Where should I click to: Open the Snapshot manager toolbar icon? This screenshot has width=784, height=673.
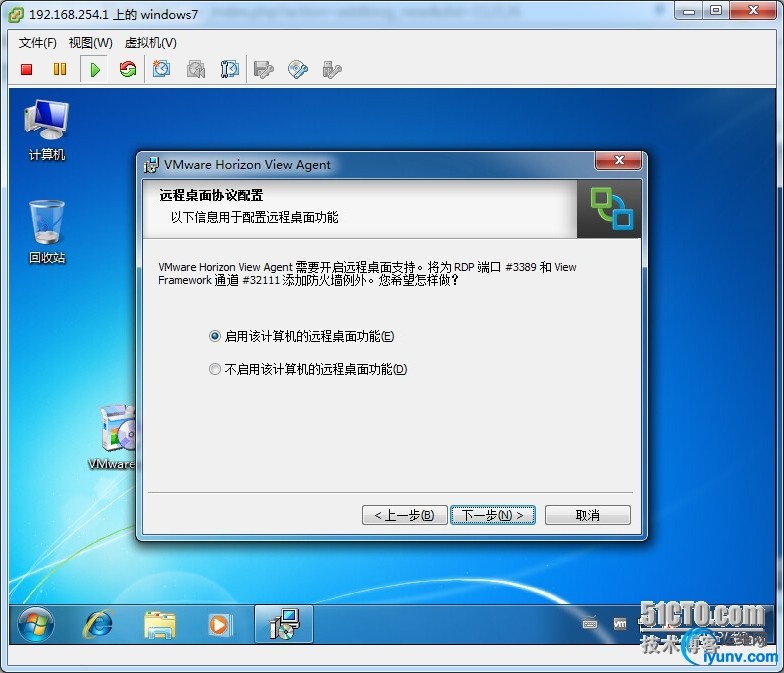click(x=230, y=69)
